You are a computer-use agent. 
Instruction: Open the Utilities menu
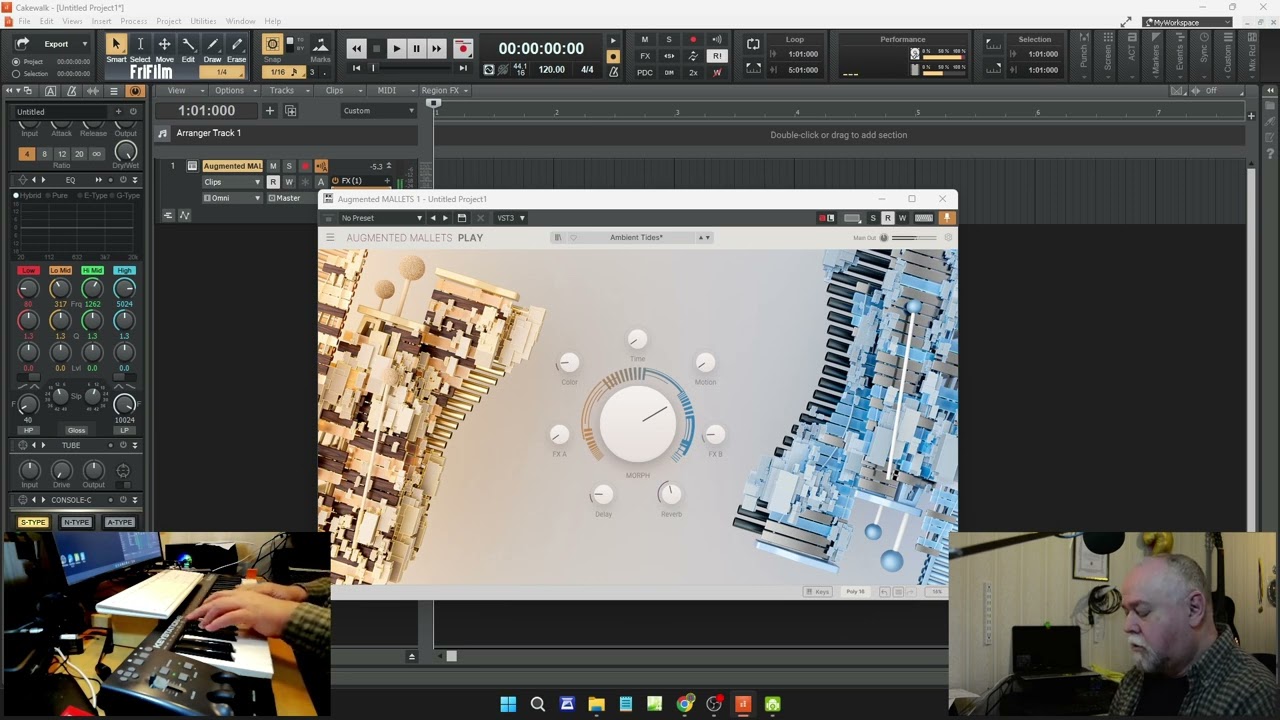[x=203, y=21]
